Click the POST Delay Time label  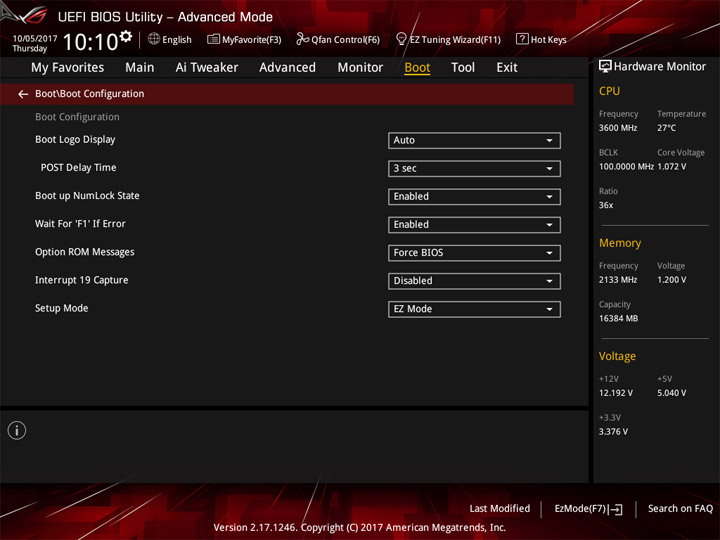click(79, 168)
